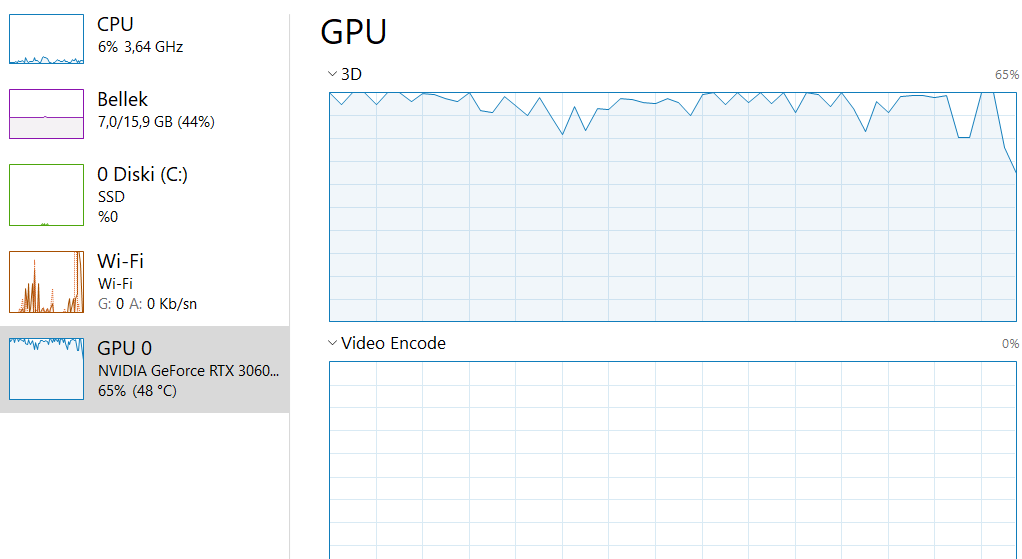Open the Wi-Fi performance entry label
Screen dimensions: 1022x559
(x=120, y=261)
